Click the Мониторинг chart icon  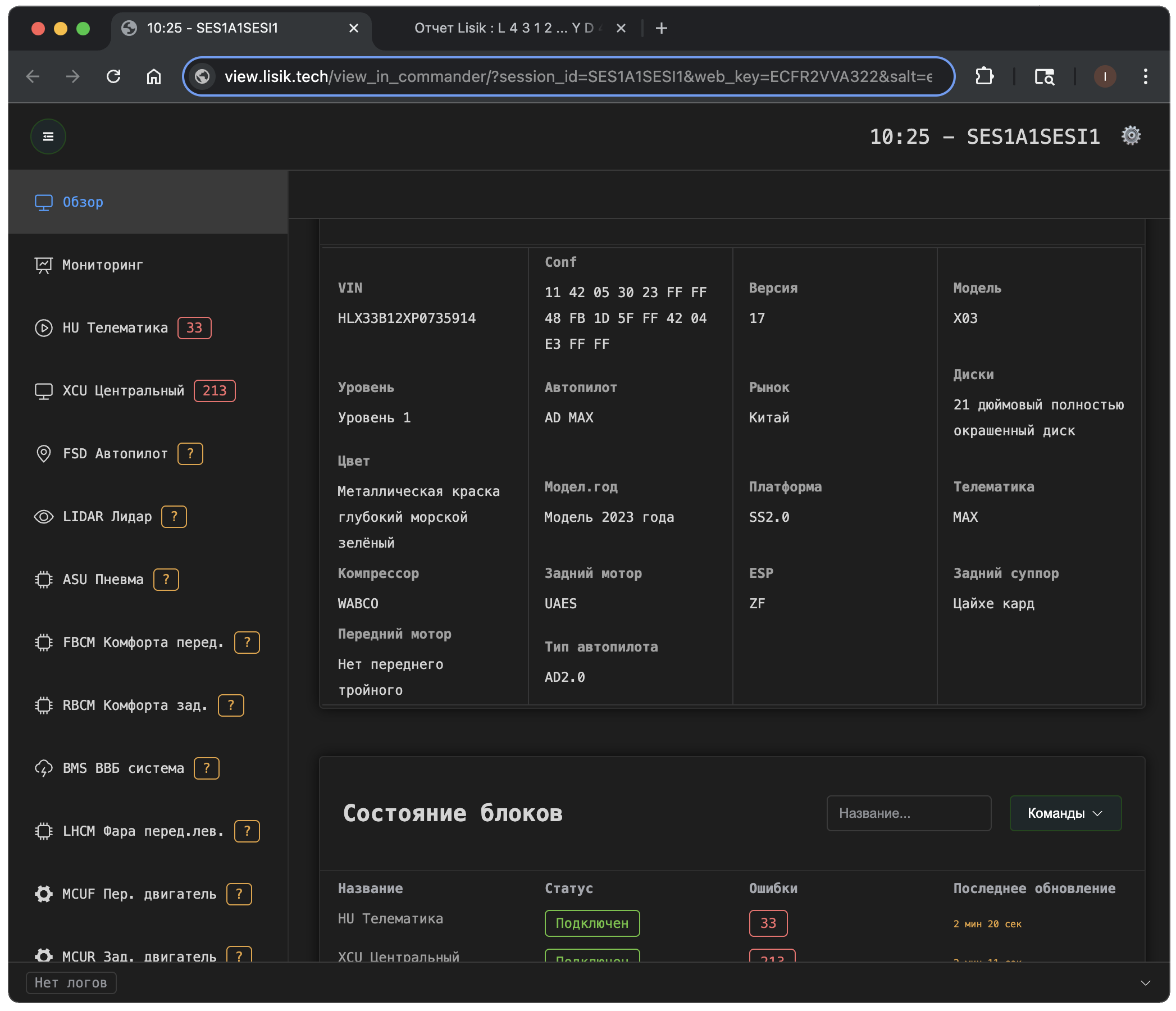pyautogui.click(x=44, y=265)
